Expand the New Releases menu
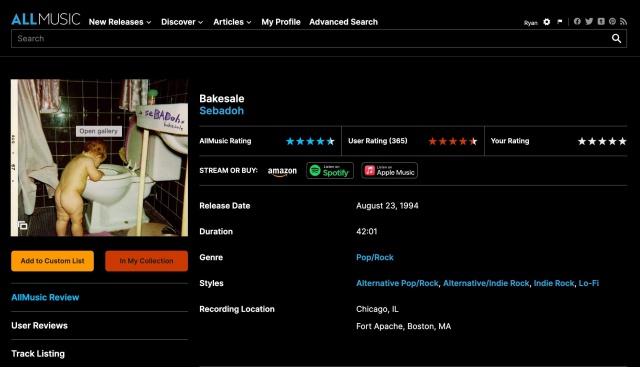Screen dimensions: 640x367 (x=120, y=22)
